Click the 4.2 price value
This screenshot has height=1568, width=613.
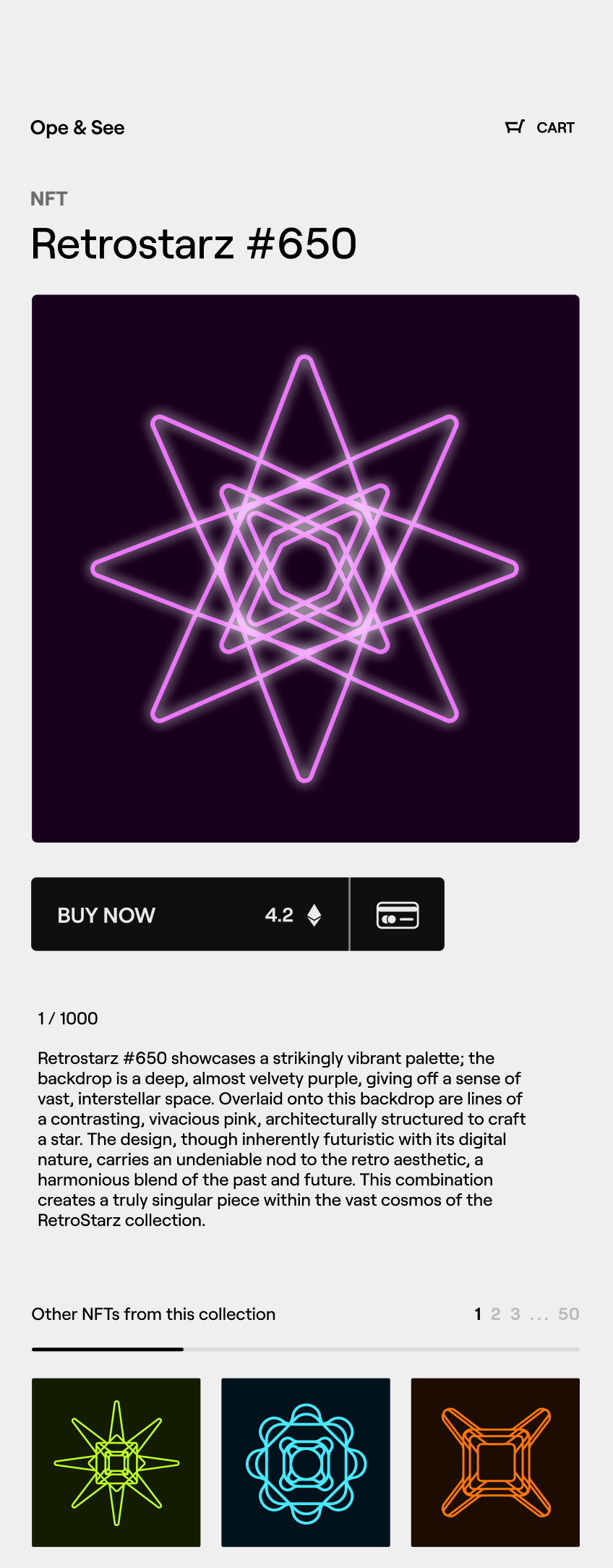pos(279,915)
